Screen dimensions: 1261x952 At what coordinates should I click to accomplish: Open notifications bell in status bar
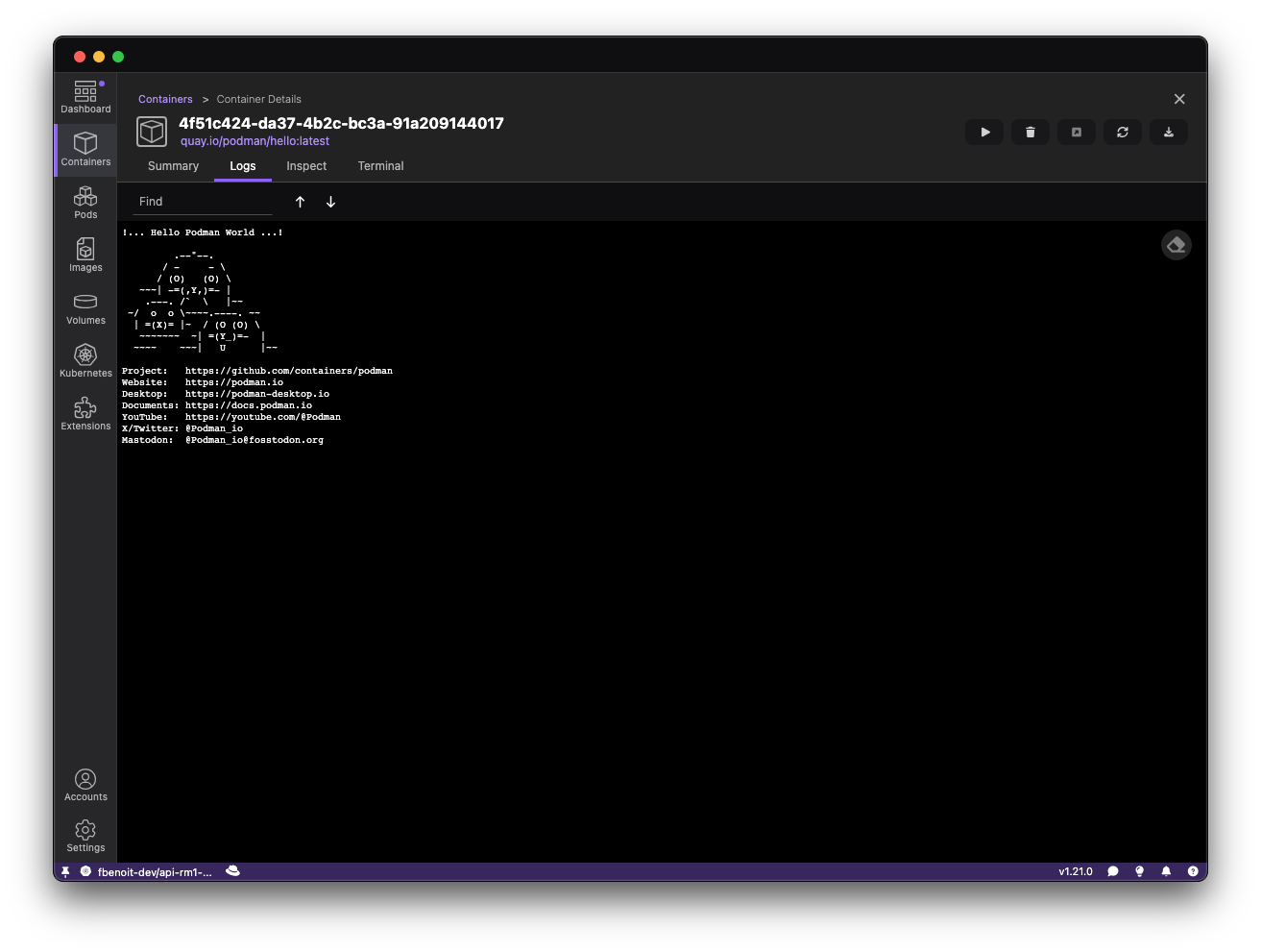coord(1166,871)
